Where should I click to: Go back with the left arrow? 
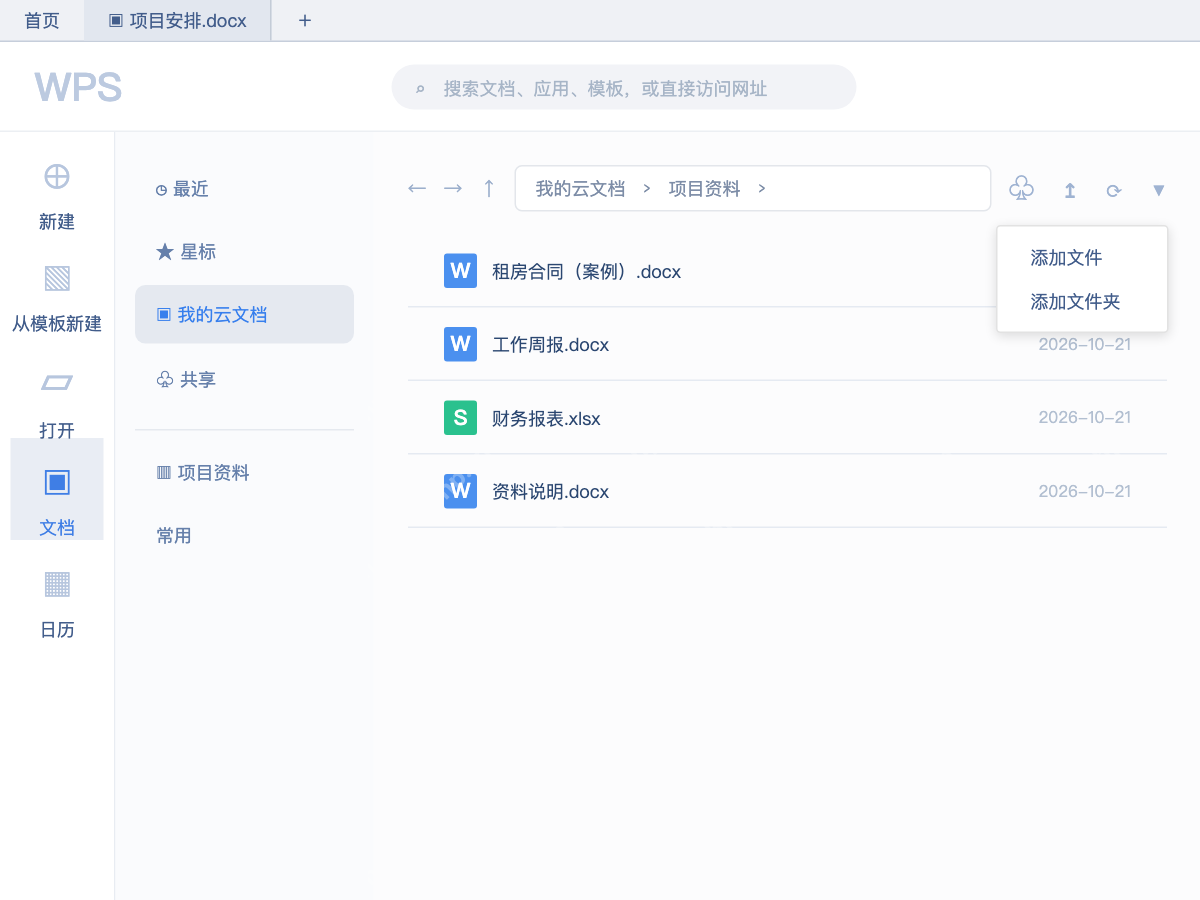417,188
